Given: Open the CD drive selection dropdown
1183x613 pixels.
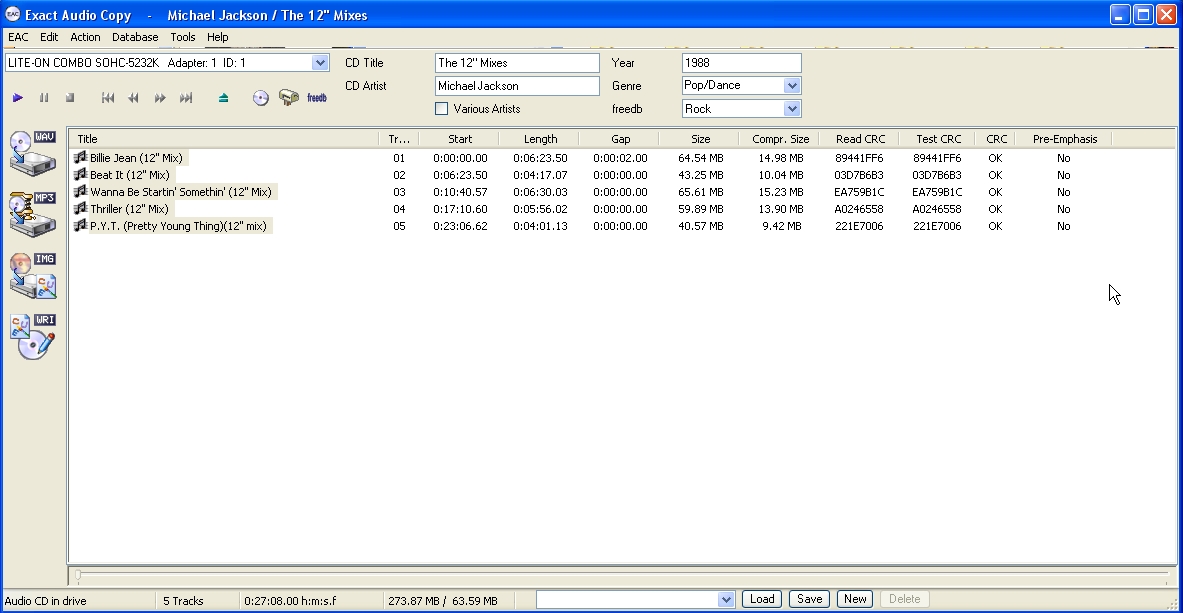Looking at the screenshot, I should pos(320,63).
